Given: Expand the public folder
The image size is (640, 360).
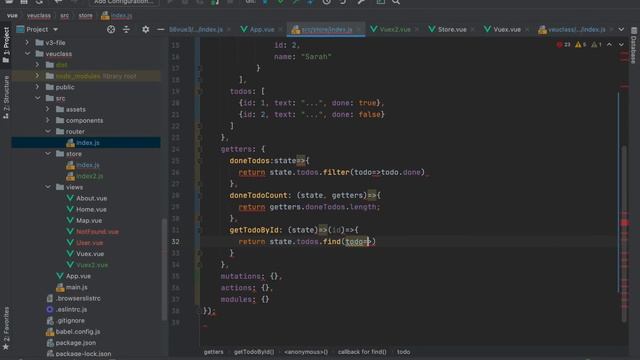Looking at the screenshot, I should tap(38, 87).
